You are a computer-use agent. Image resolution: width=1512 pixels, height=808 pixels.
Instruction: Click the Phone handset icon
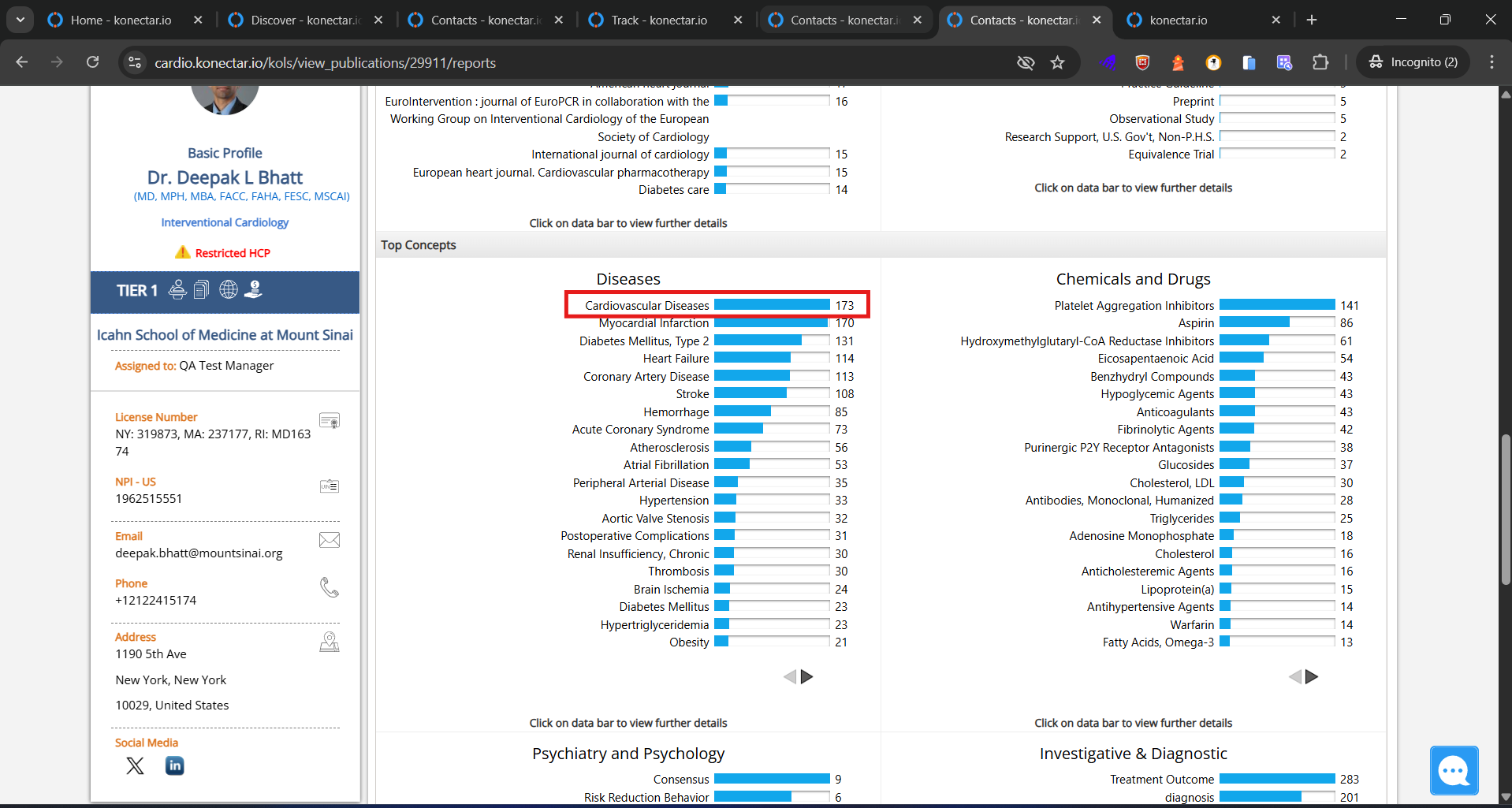point(330,587)
